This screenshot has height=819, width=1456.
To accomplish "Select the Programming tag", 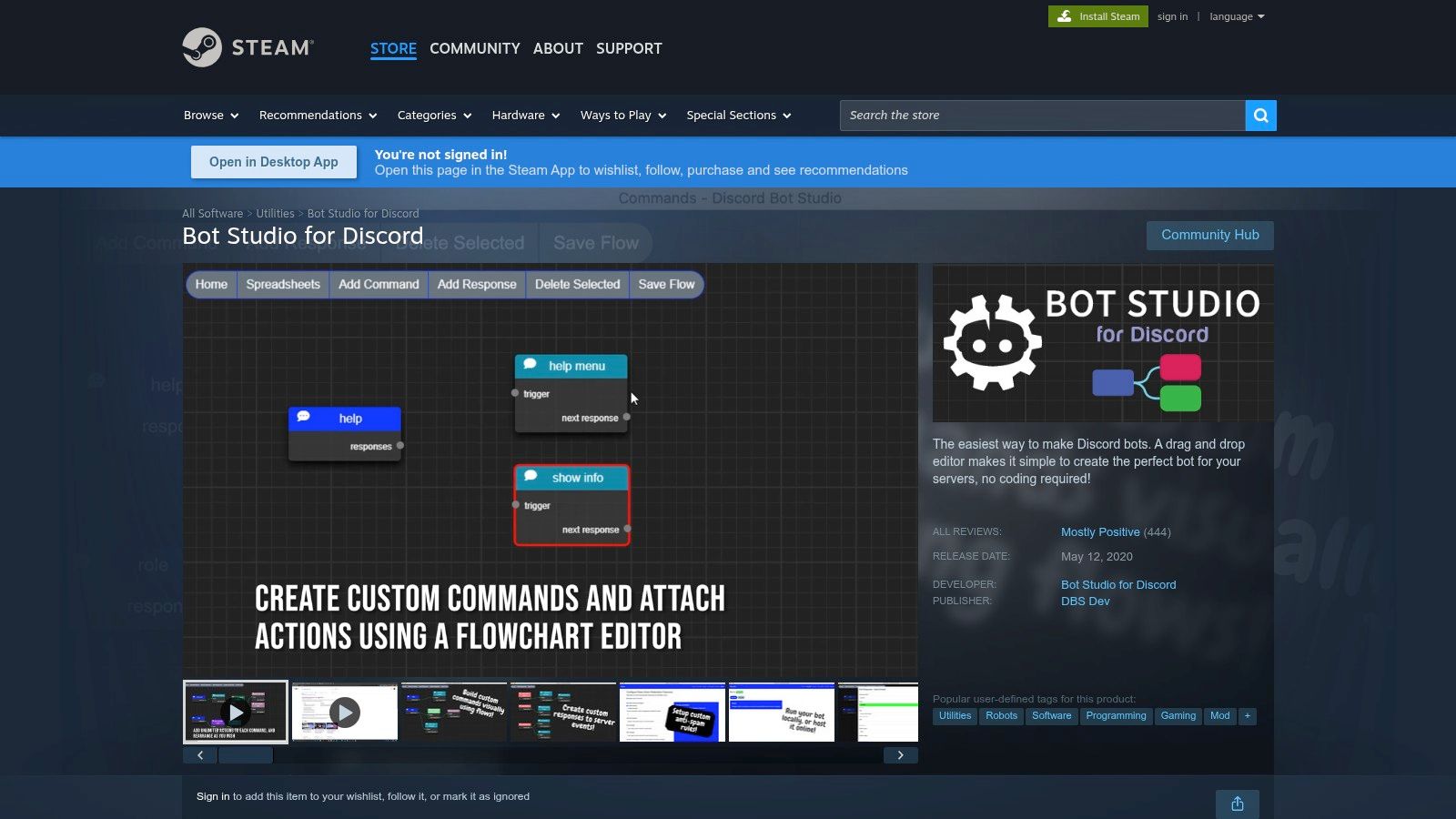I will click(x=1116, y=716).
